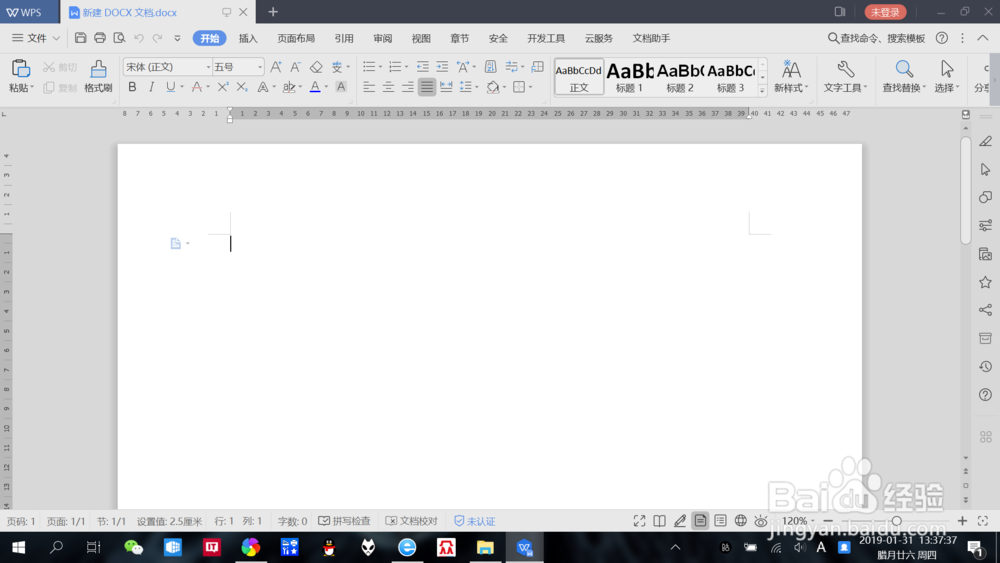Switch to the 引用 tab

tap(344, 38)
